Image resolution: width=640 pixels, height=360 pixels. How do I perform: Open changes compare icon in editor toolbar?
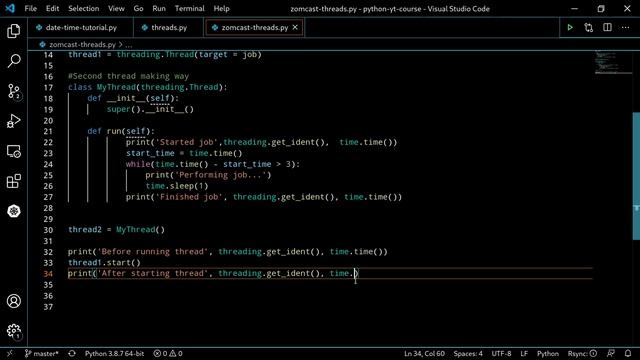pyautogui.click(x=589, y=28)
